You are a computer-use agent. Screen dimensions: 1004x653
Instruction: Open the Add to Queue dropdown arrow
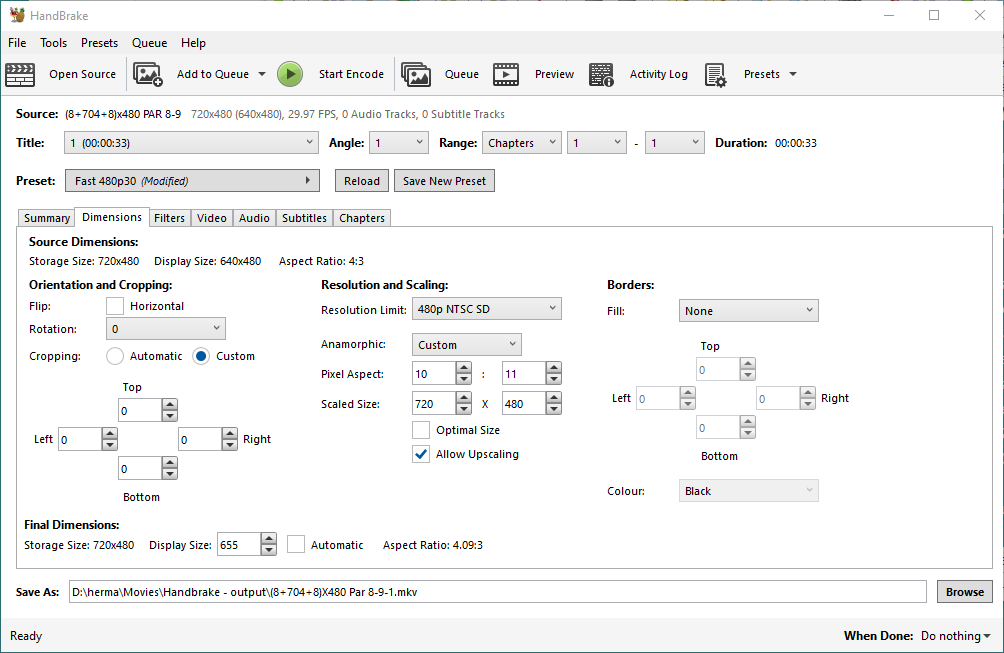262,74
